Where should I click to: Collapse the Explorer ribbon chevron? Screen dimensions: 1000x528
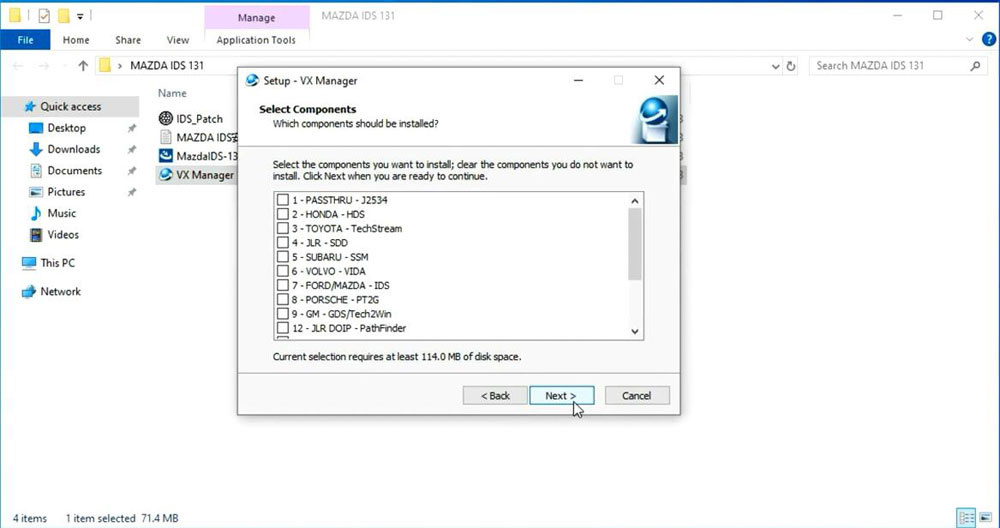[x=969, y=40]
